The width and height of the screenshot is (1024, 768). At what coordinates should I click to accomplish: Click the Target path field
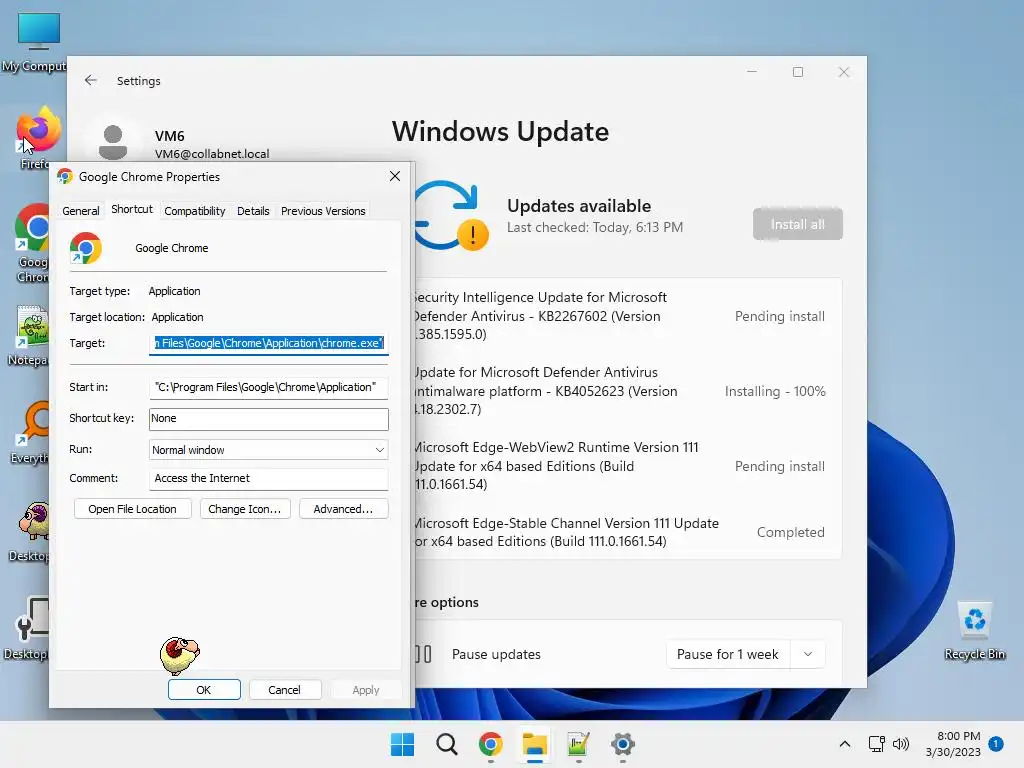coord(268,344)
